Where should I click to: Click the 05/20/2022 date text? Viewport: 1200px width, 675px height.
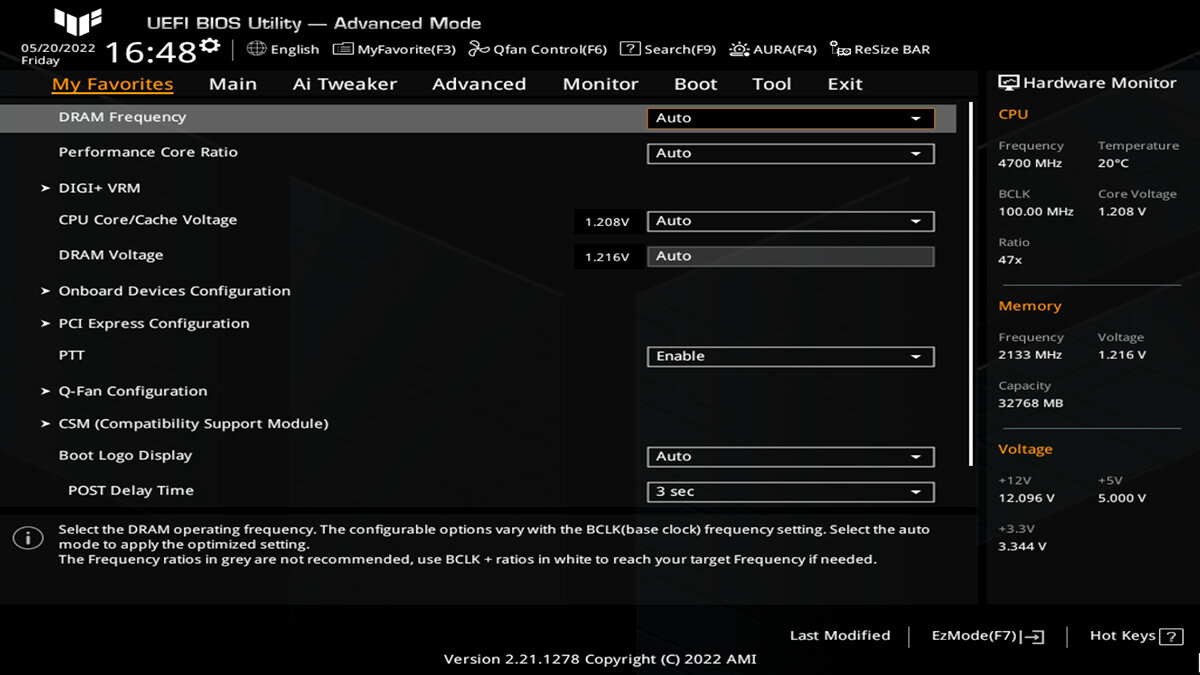58,47
